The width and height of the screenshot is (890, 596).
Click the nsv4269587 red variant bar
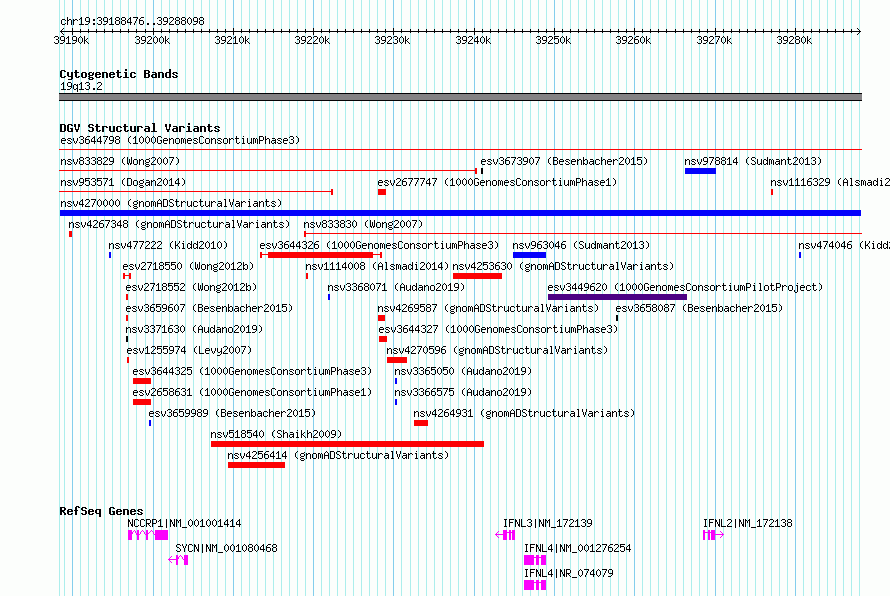tap(381, 318)
